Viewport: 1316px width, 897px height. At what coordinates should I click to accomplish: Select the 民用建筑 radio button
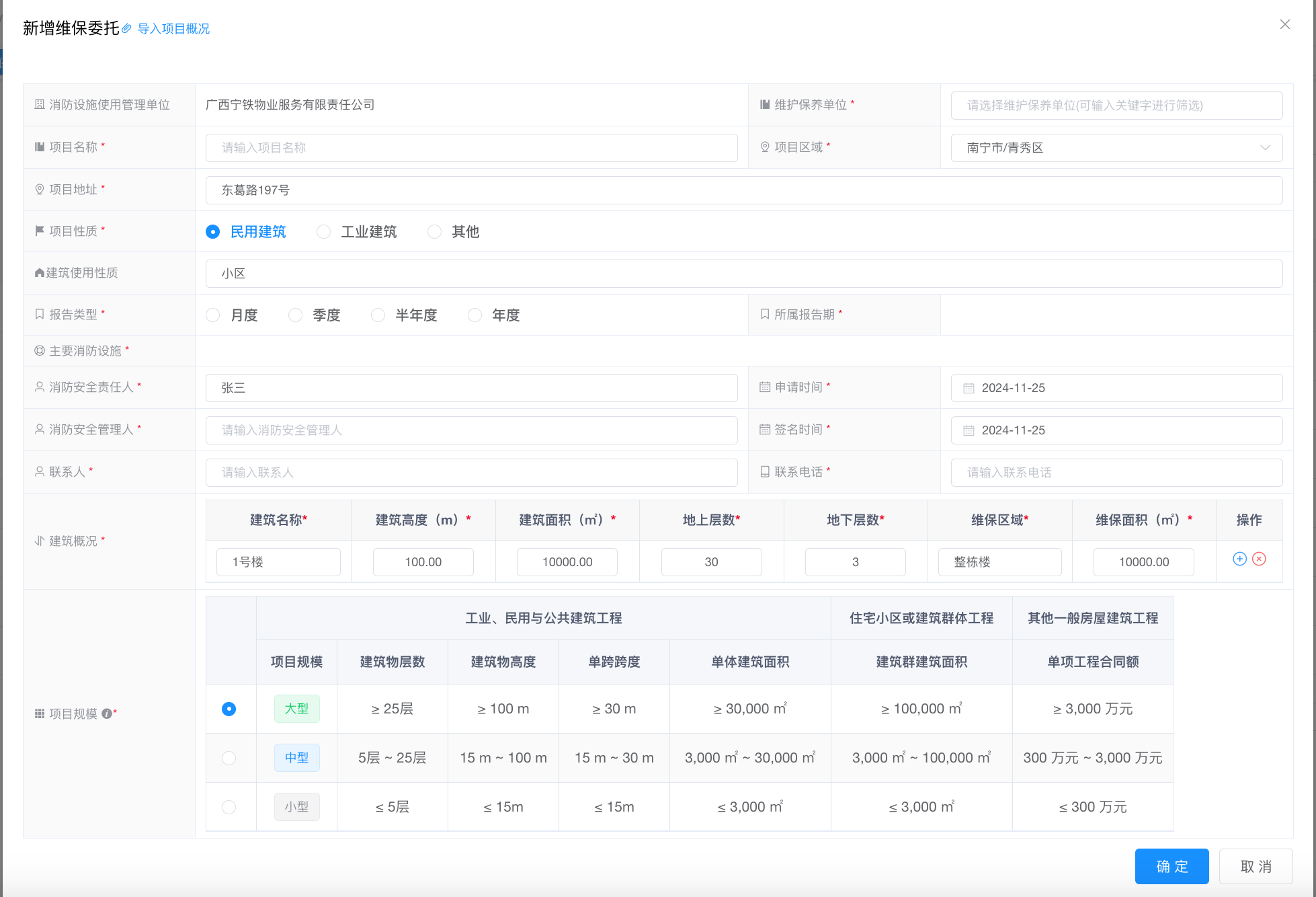(213, 232)
